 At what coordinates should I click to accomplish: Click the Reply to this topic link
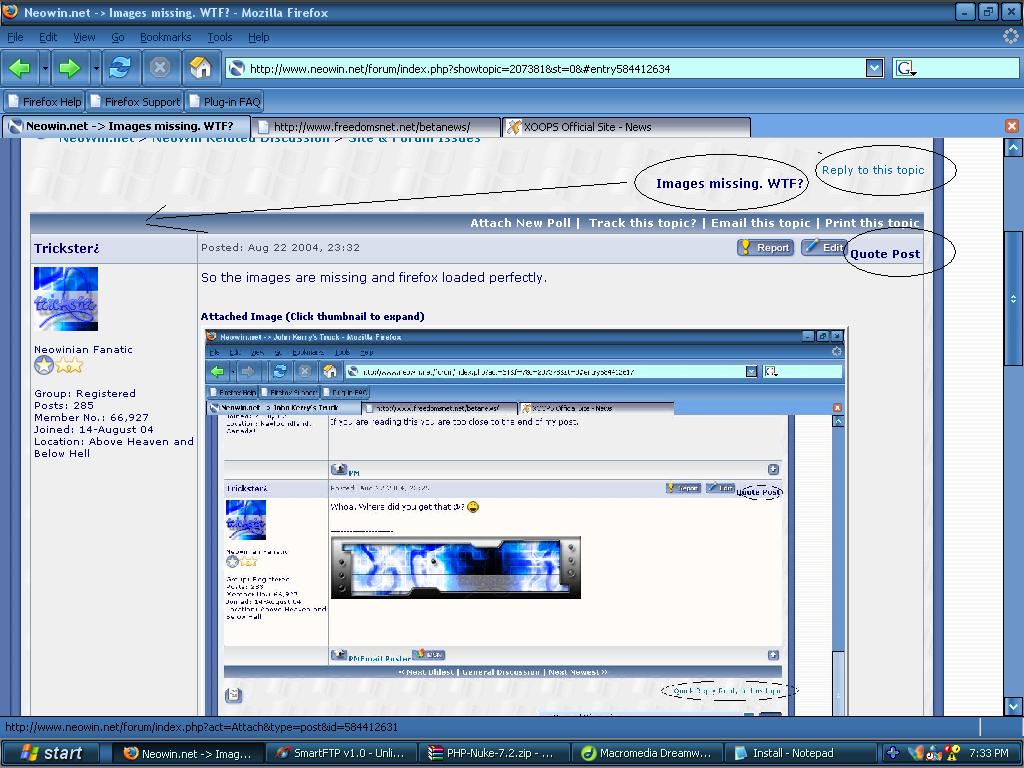click(872, 170)
